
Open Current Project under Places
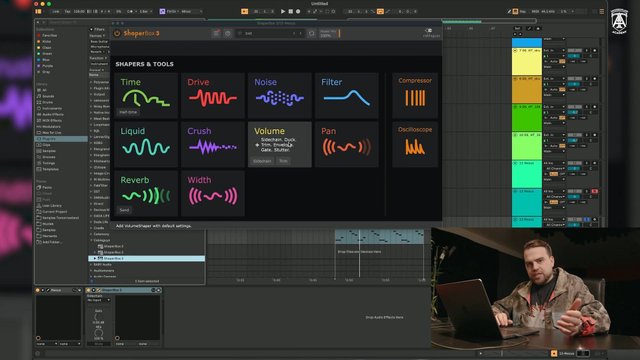(54, 212)
